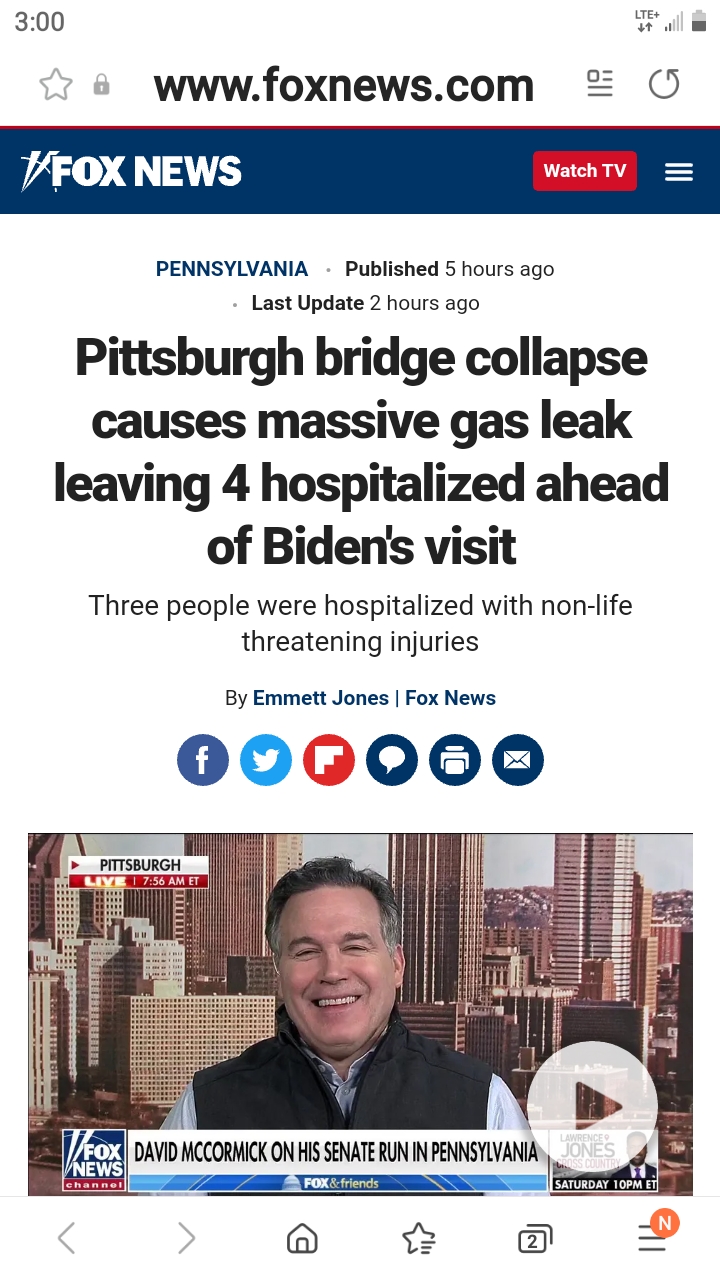The width and height of the screenshot is (720, 1280).
Task: Go to Fox News logo homepage
Action: pos(131,172)
